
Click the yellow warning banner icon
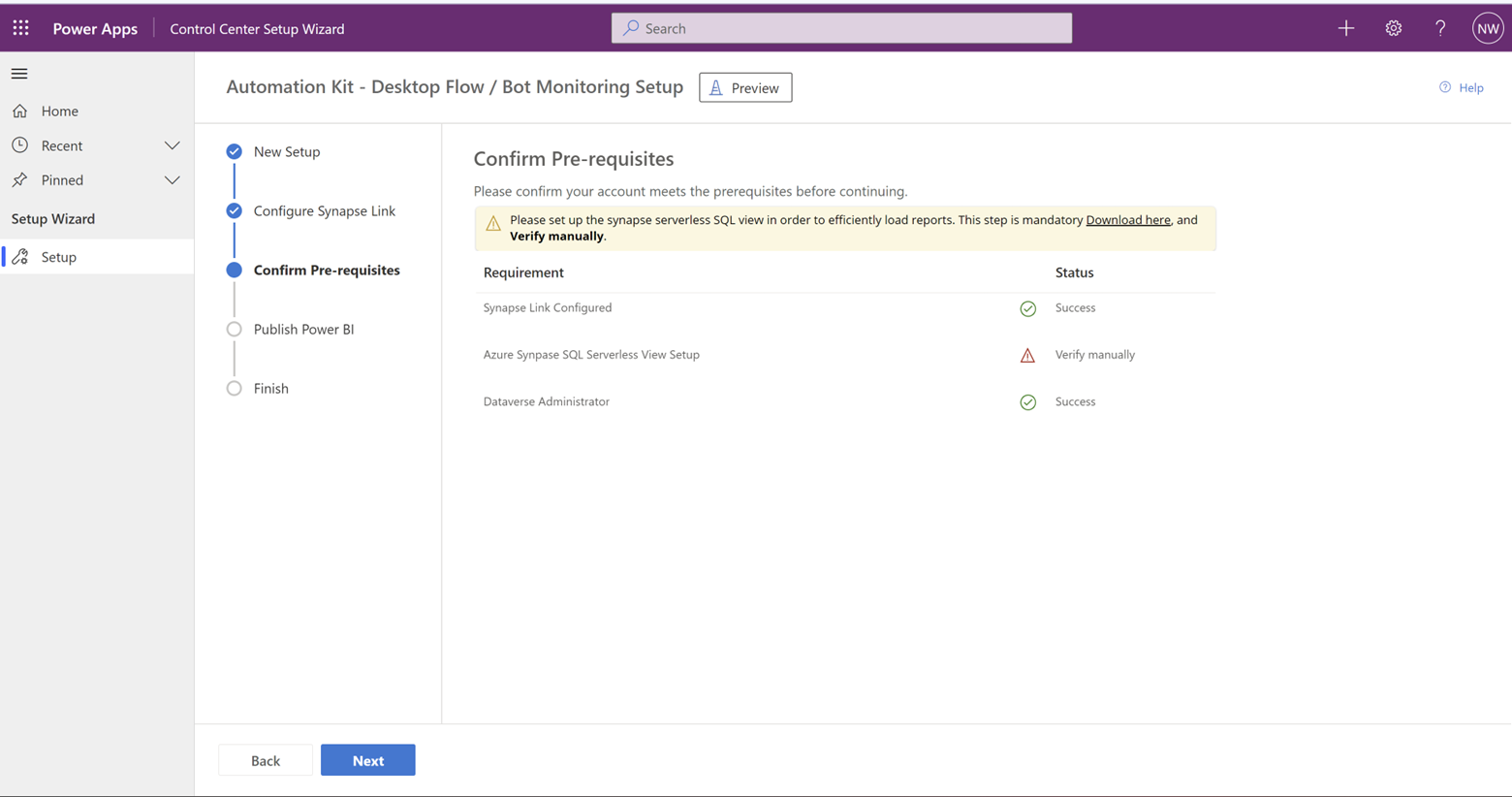(493, 224)
